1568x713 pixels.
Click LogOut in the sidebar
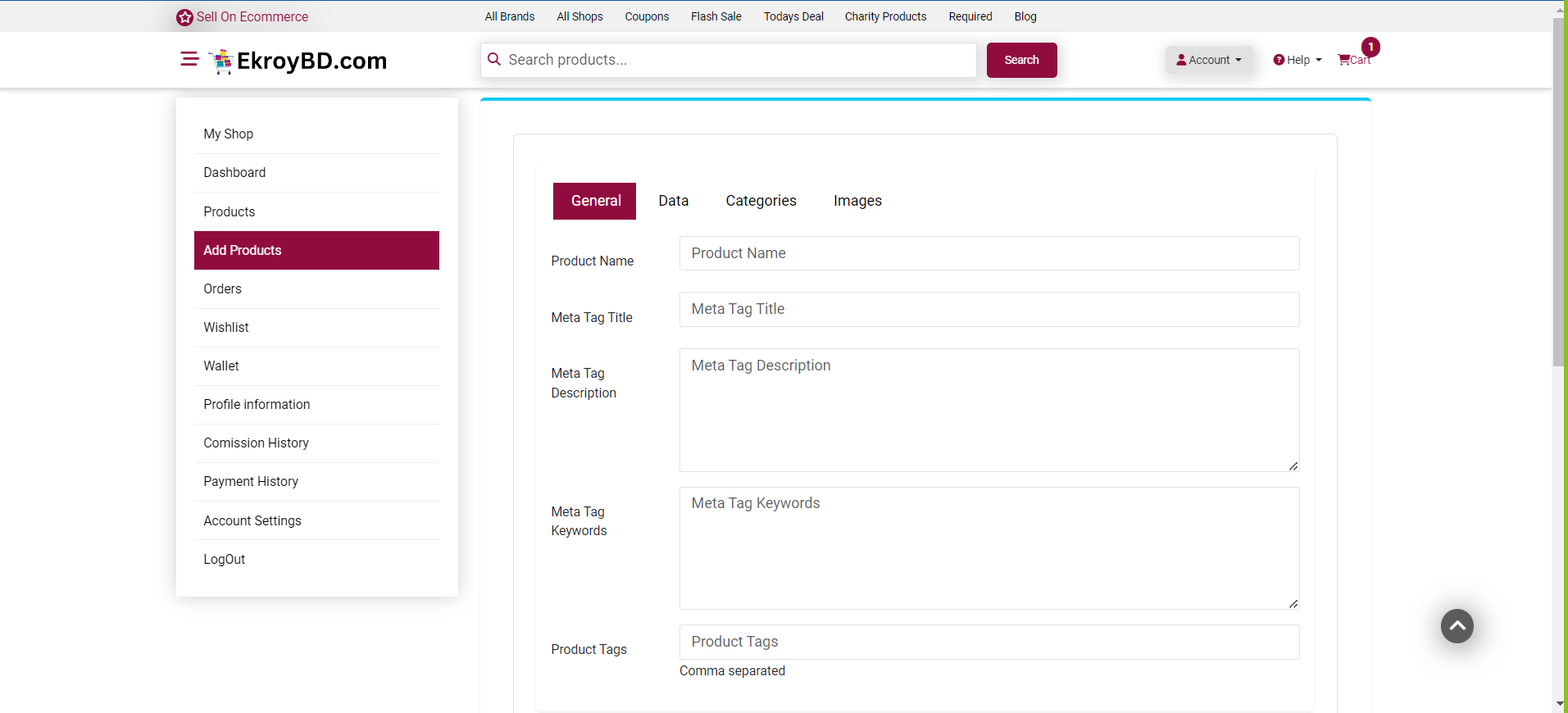coord(225,559)
